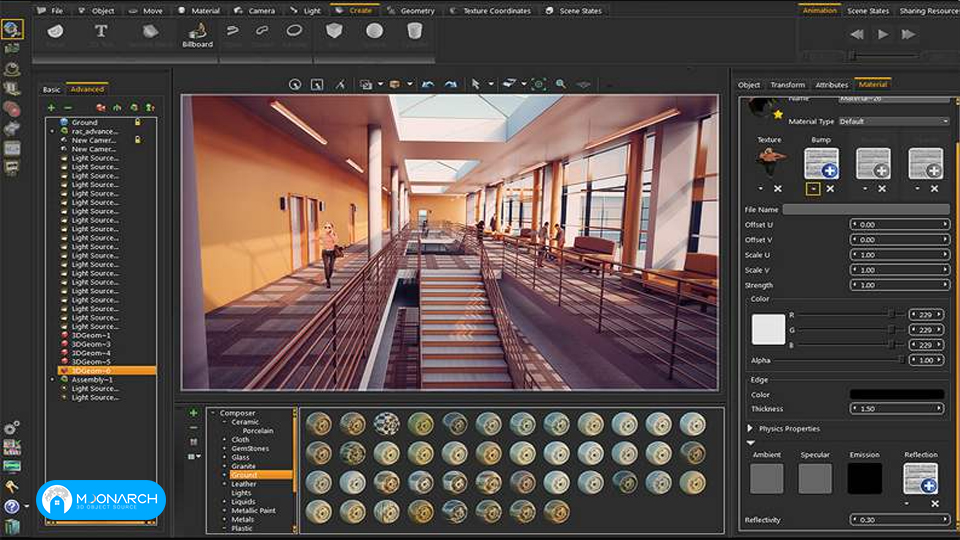Click the black Edge Color swatch

pos(897,394)
